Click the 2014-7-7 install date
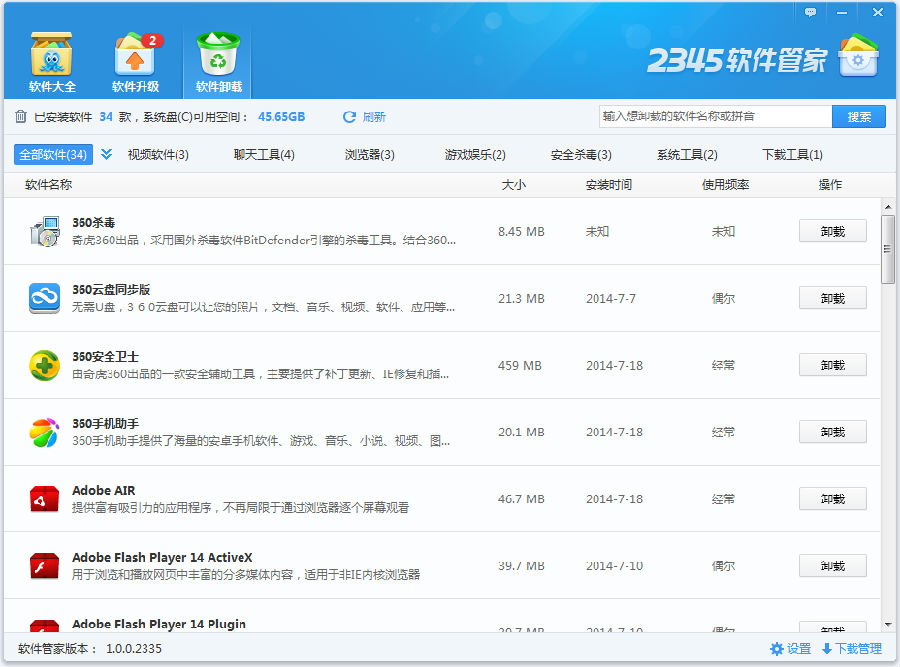The width and height of the screenshot is (900, 667). 611,298
